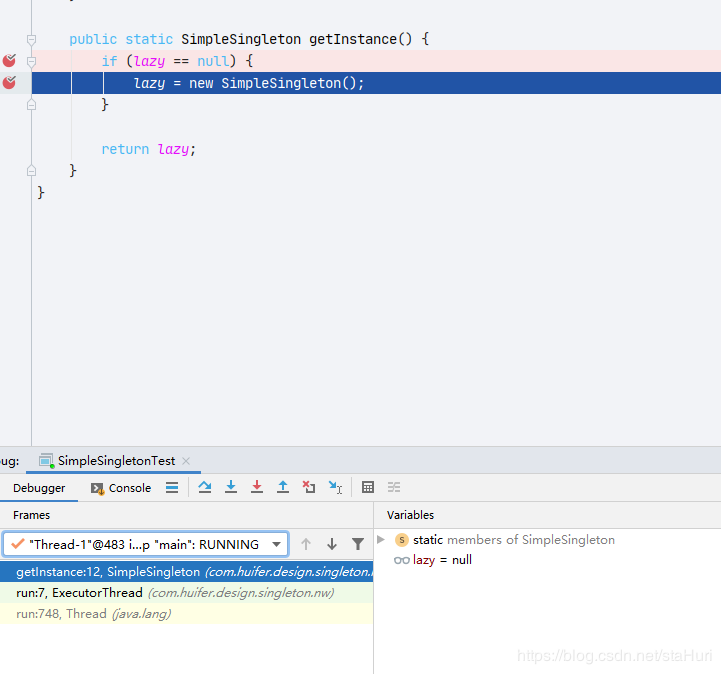Collapse the getInstance method fold marker

pos(32,39)
